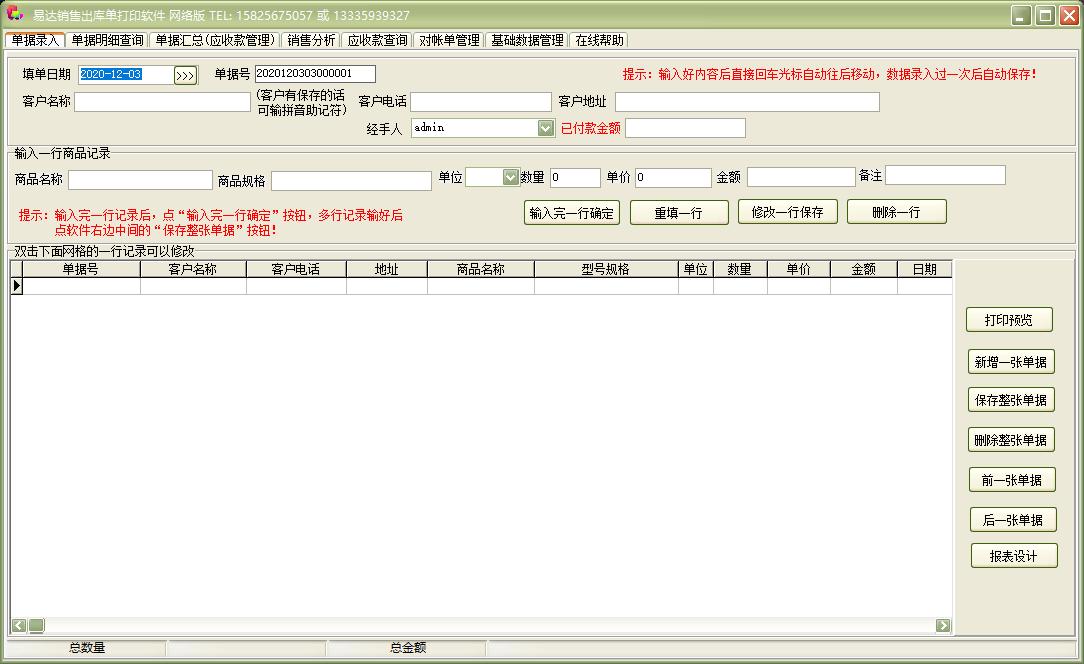1084x664 pixels.
Task: Open the 销售分析 tab
Action: pos(311,40)
